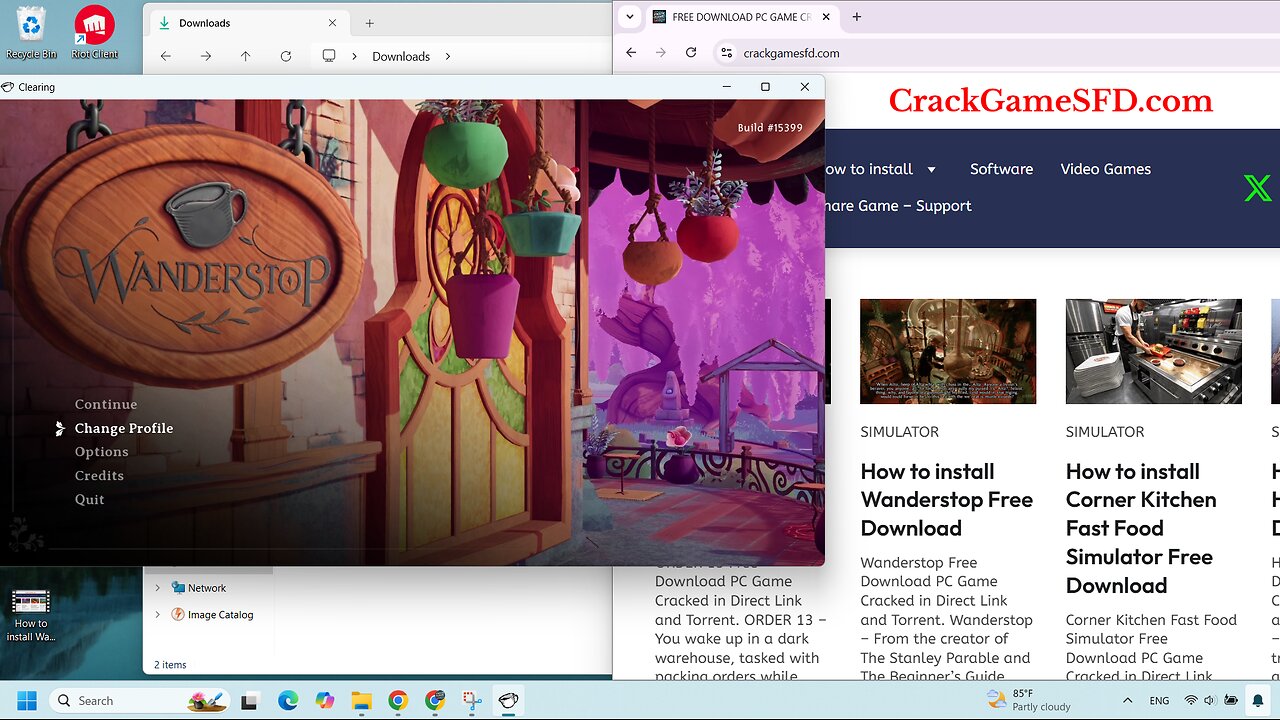This screenshot has width=1280, height=720.
Task: Open Chrome's tab search dropdown arrow
Action: 629,17
